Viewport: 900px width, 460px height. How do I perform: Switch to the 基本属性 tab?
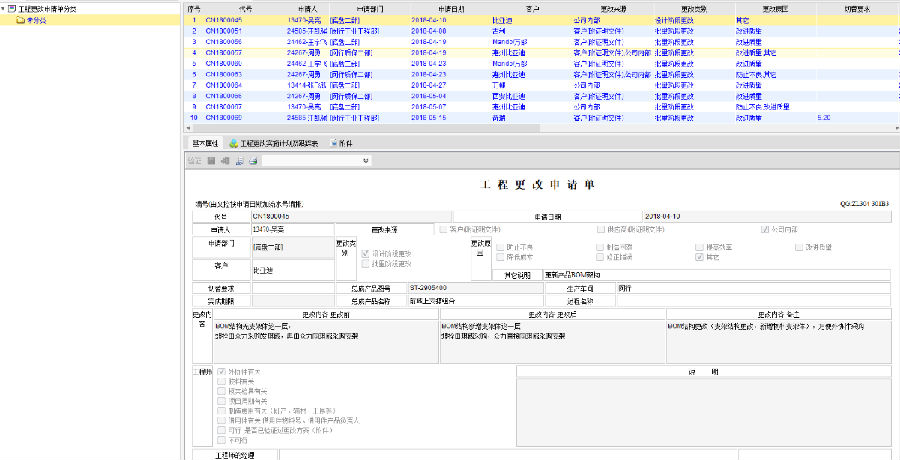tap(204, 143)
